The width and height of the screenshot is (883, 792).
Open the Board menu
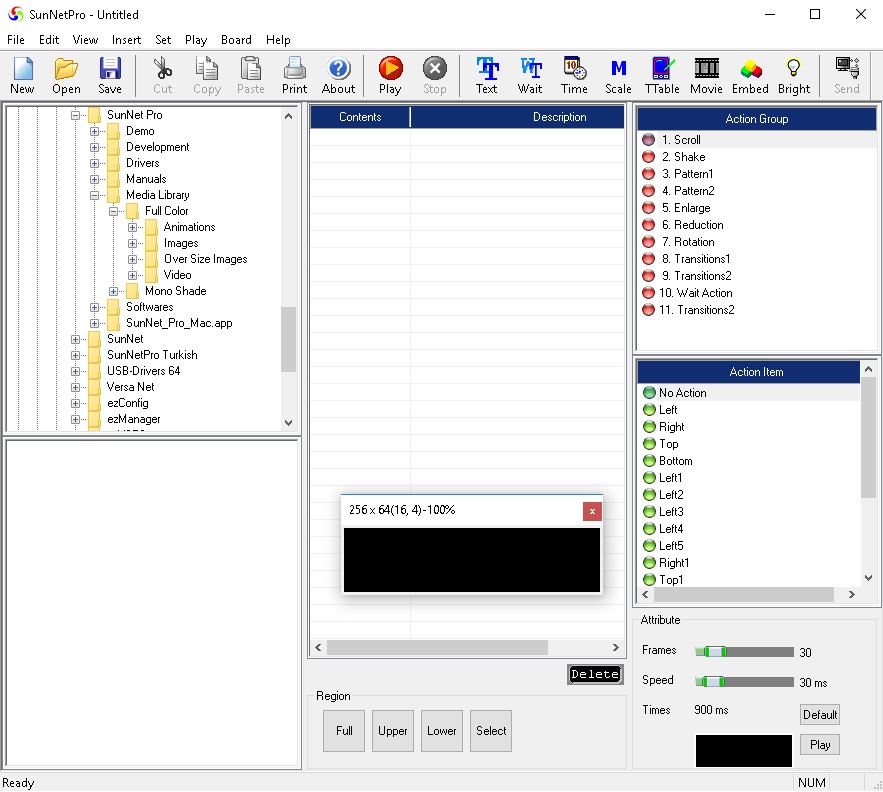(x=236, y=40)
